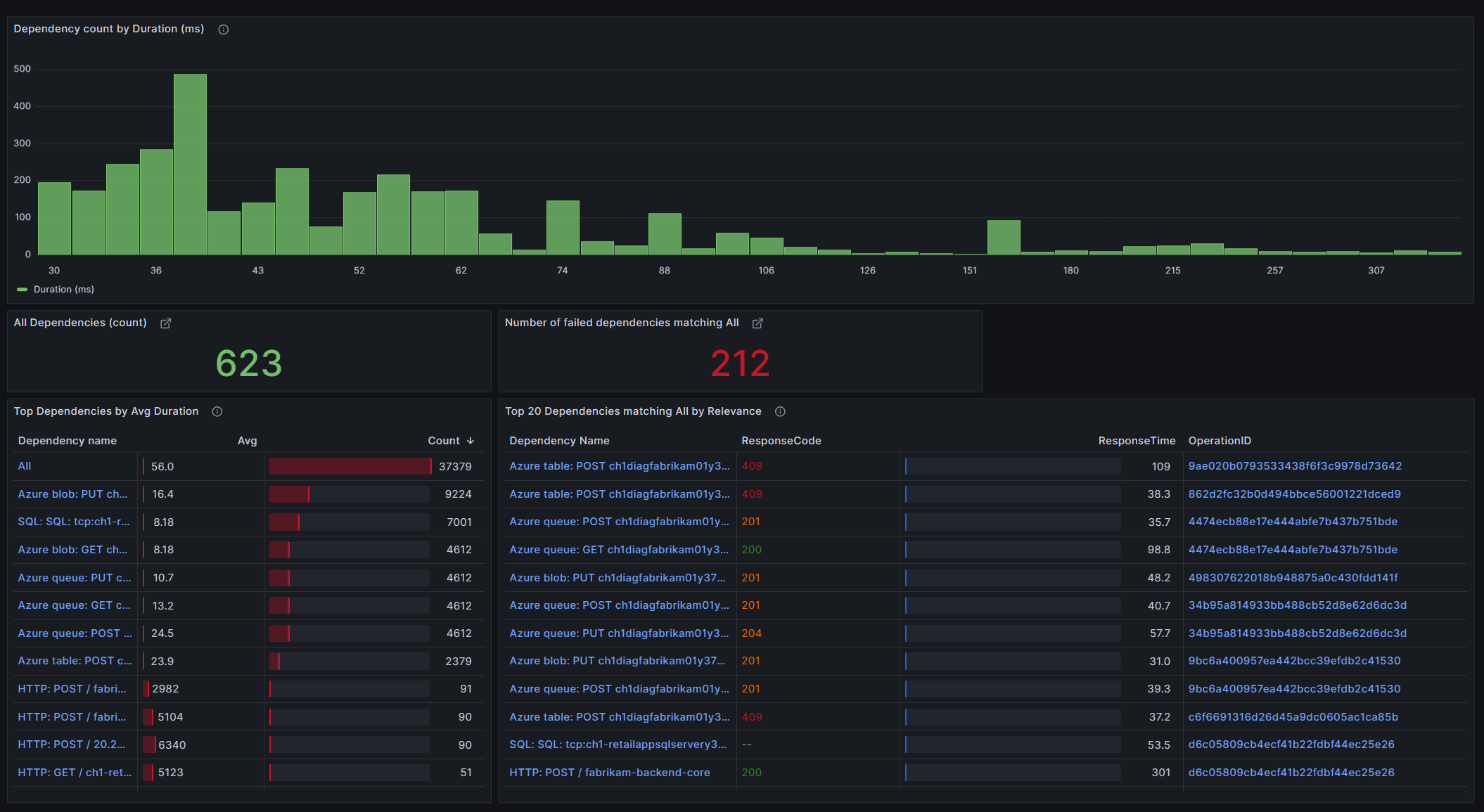1484x812 pixels.
Task: Click info icon for Top 20 Dependencies panel
Action: pos(780,412)
